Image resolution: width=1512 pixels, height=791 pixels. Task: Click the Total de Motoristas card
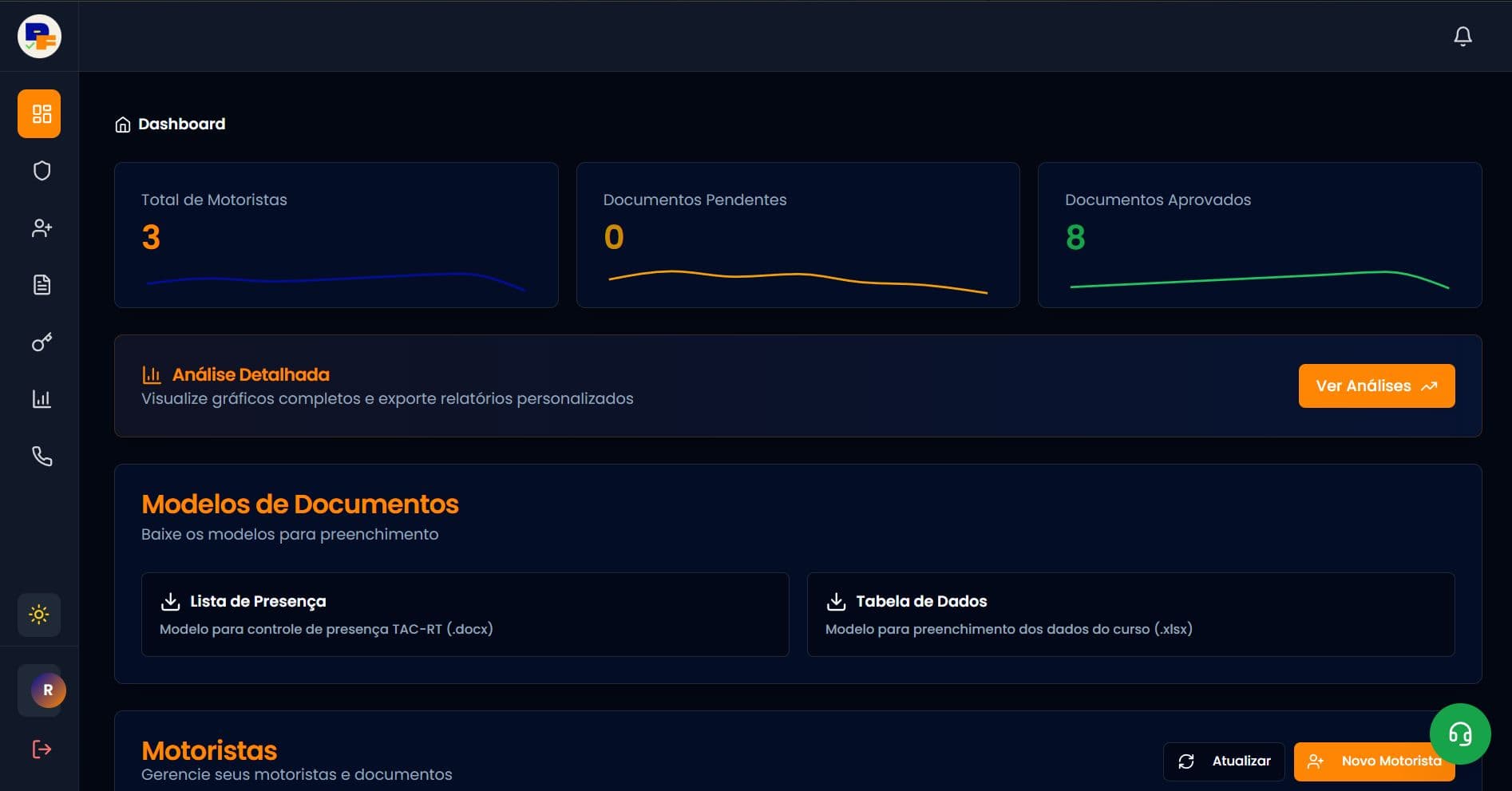coord(336,235)
